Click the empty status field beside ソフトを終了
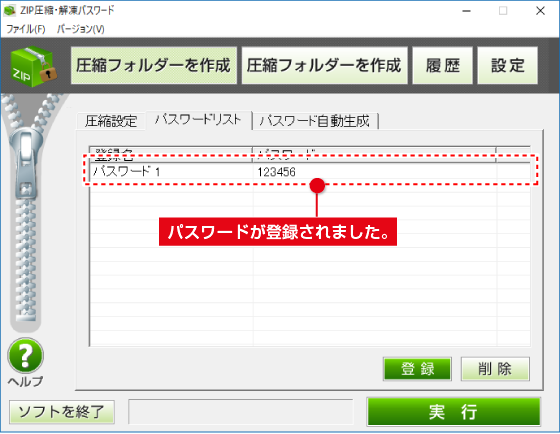560x434 pixels. [241, 412]
